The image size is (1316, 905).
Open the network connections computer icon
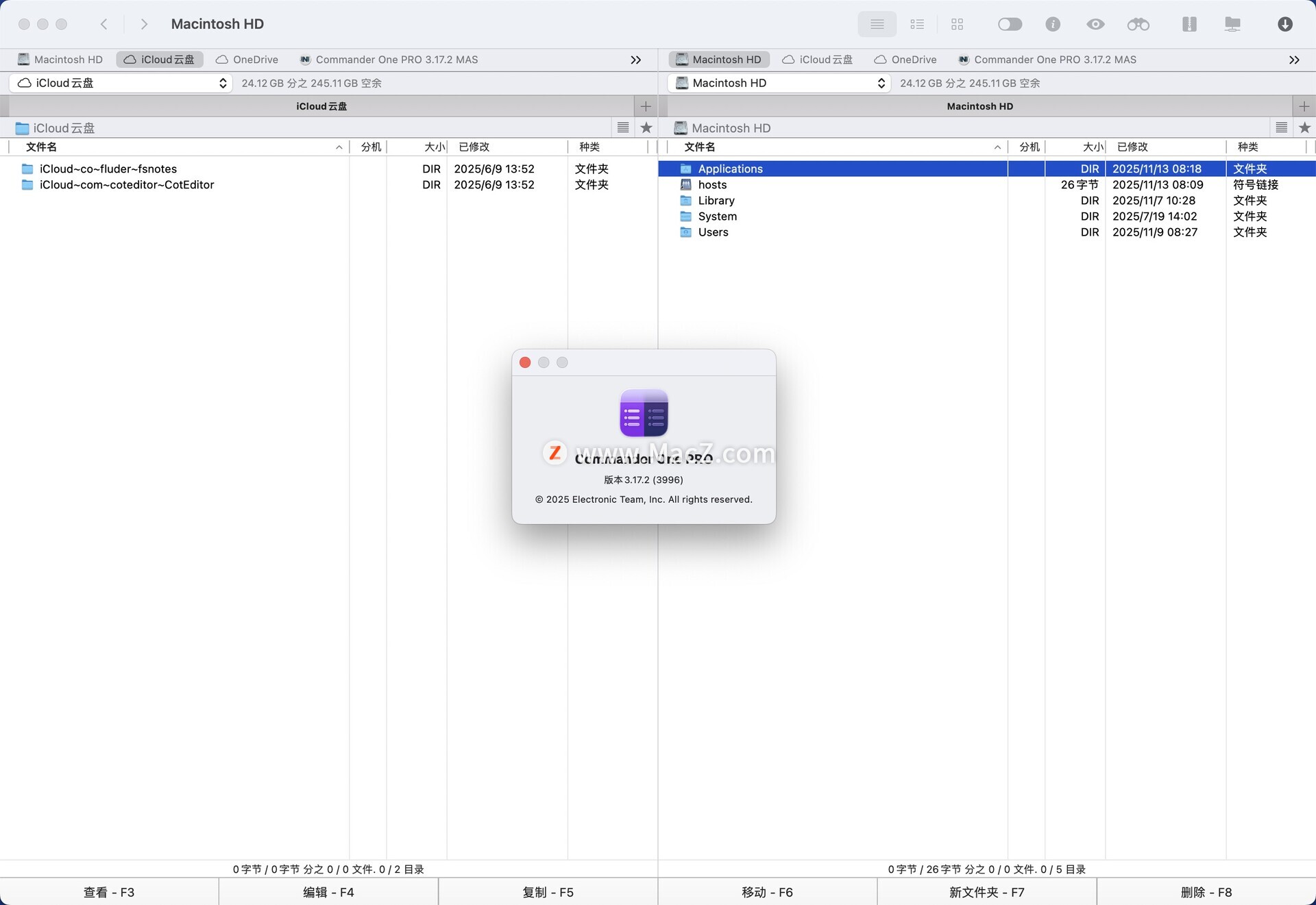(1232, 25)
